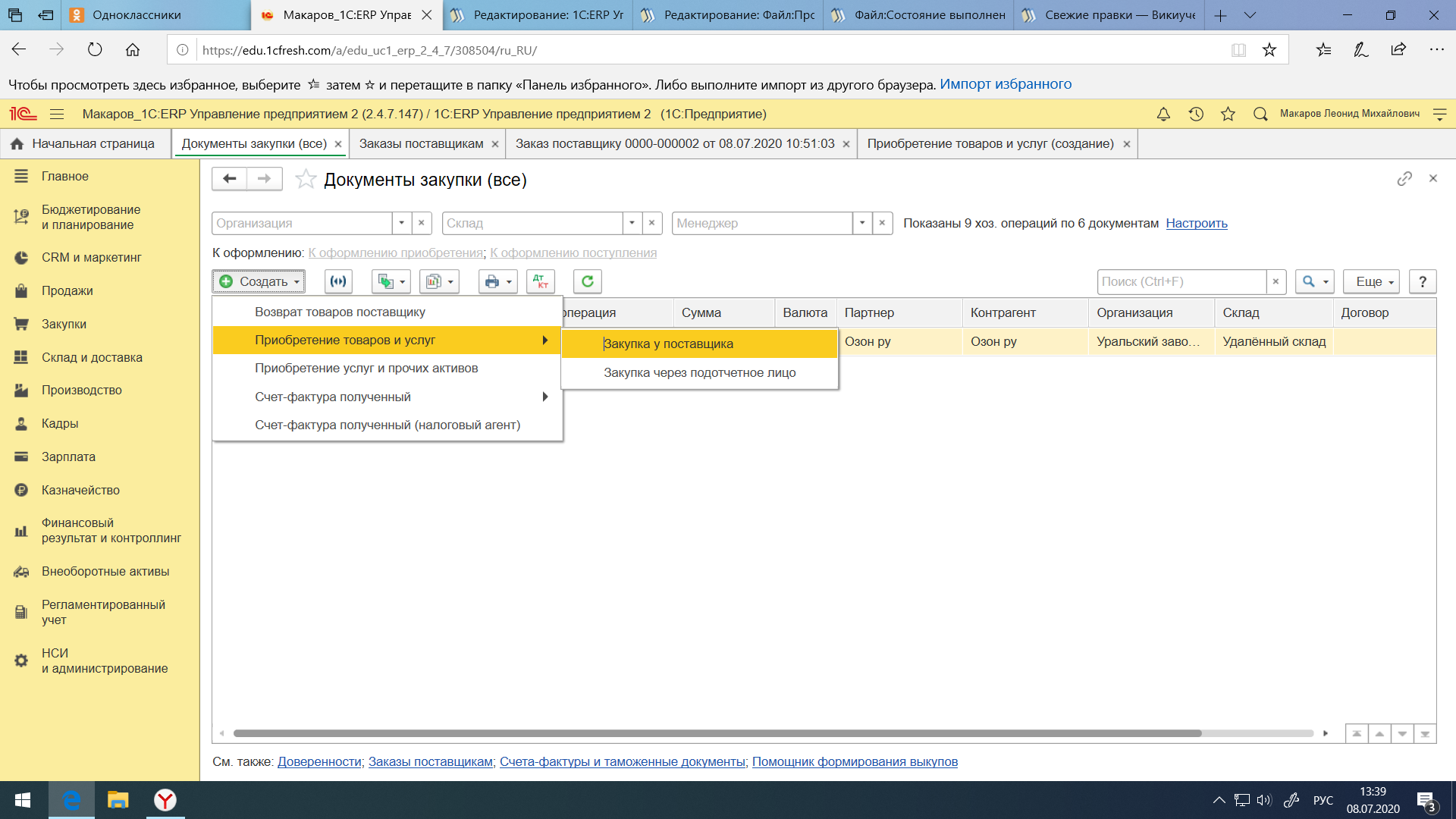Select Приобретение услуг и прочих активов
The width and height of the screenshot is (1456, 819).
(x=388, y=368)
